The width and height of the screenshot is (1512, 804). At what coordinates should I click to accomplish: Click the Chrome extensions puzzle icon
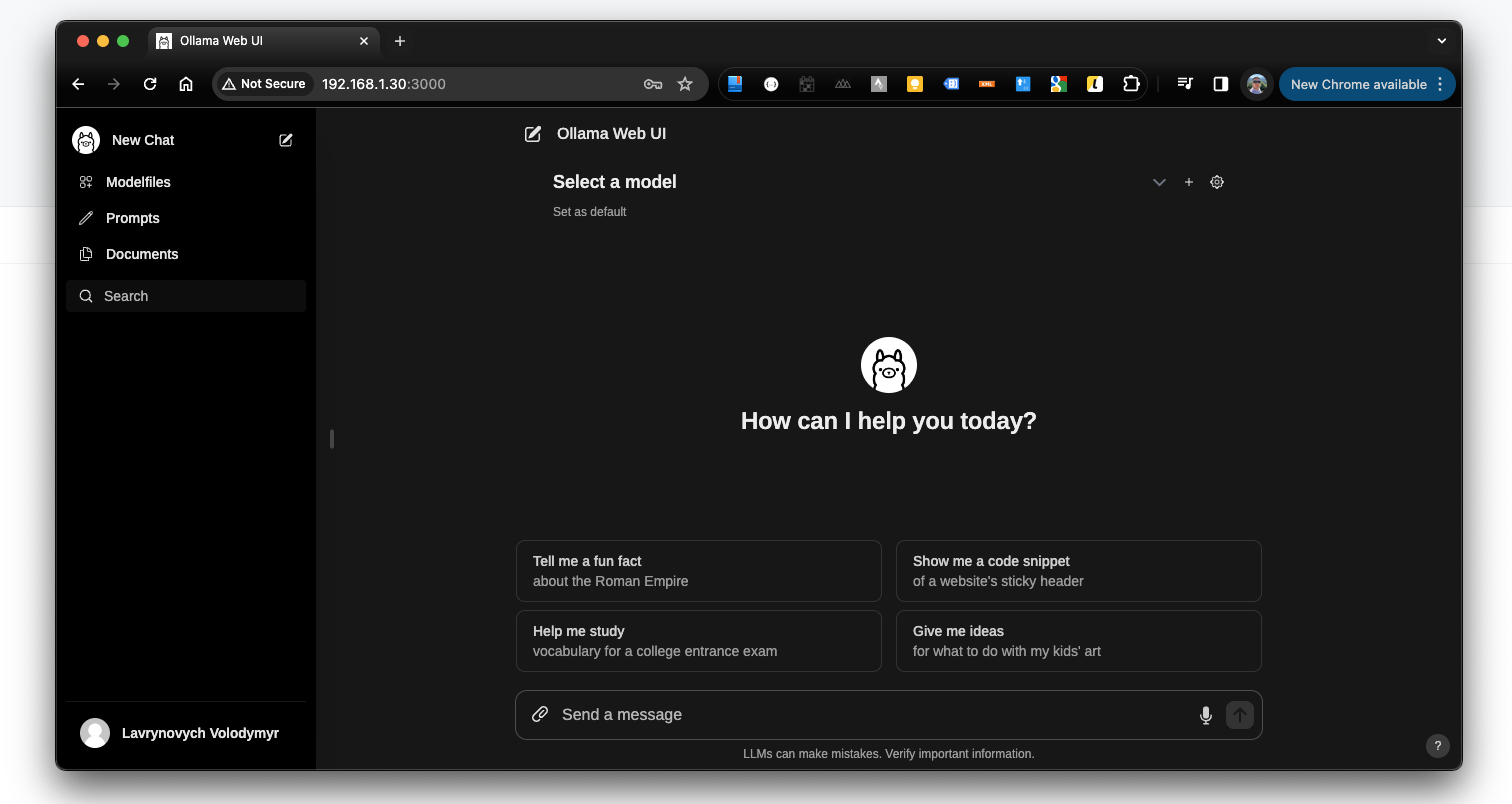click(x=1131, y=84)
